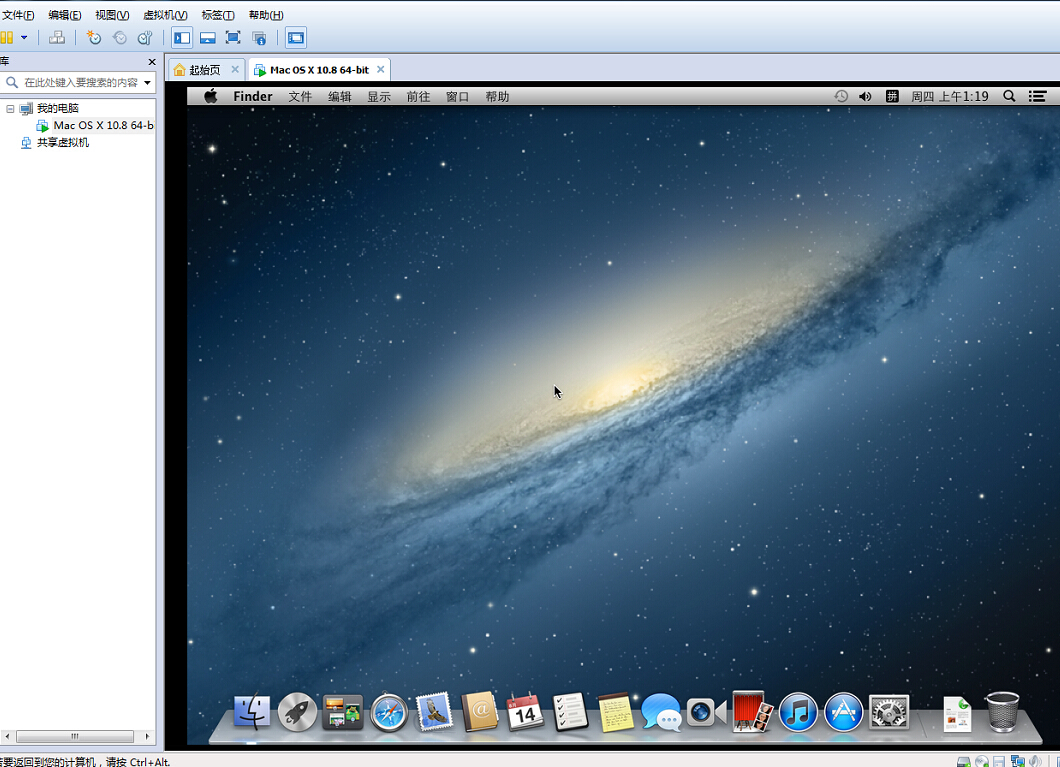Enter VMware full screen mode

tap(233, 38)
